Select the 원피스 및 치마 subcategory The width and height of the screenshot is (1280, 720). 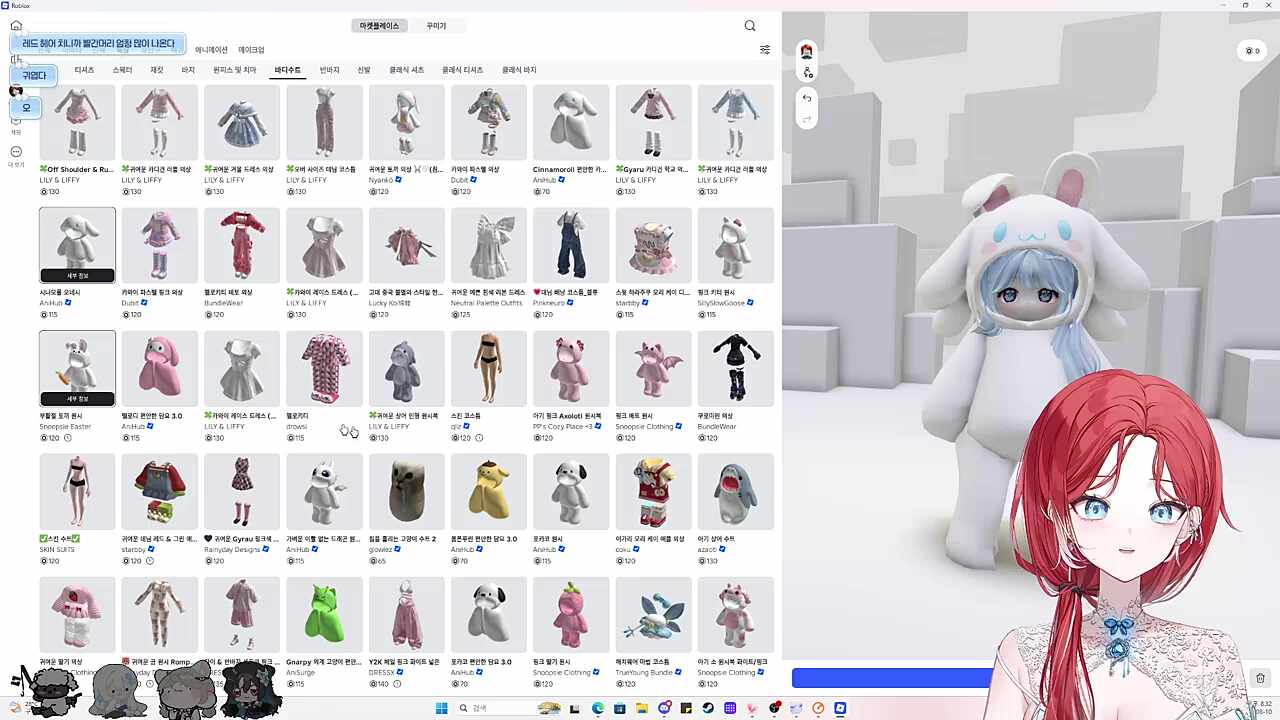point(235,70)
